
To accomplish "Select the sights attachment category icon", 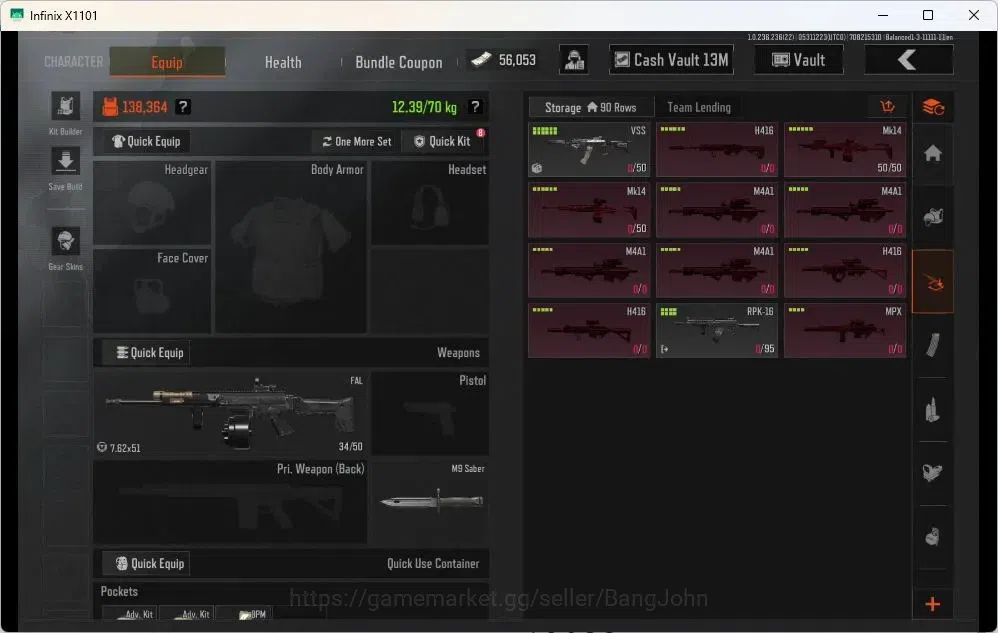I will (x=933, y=473).
